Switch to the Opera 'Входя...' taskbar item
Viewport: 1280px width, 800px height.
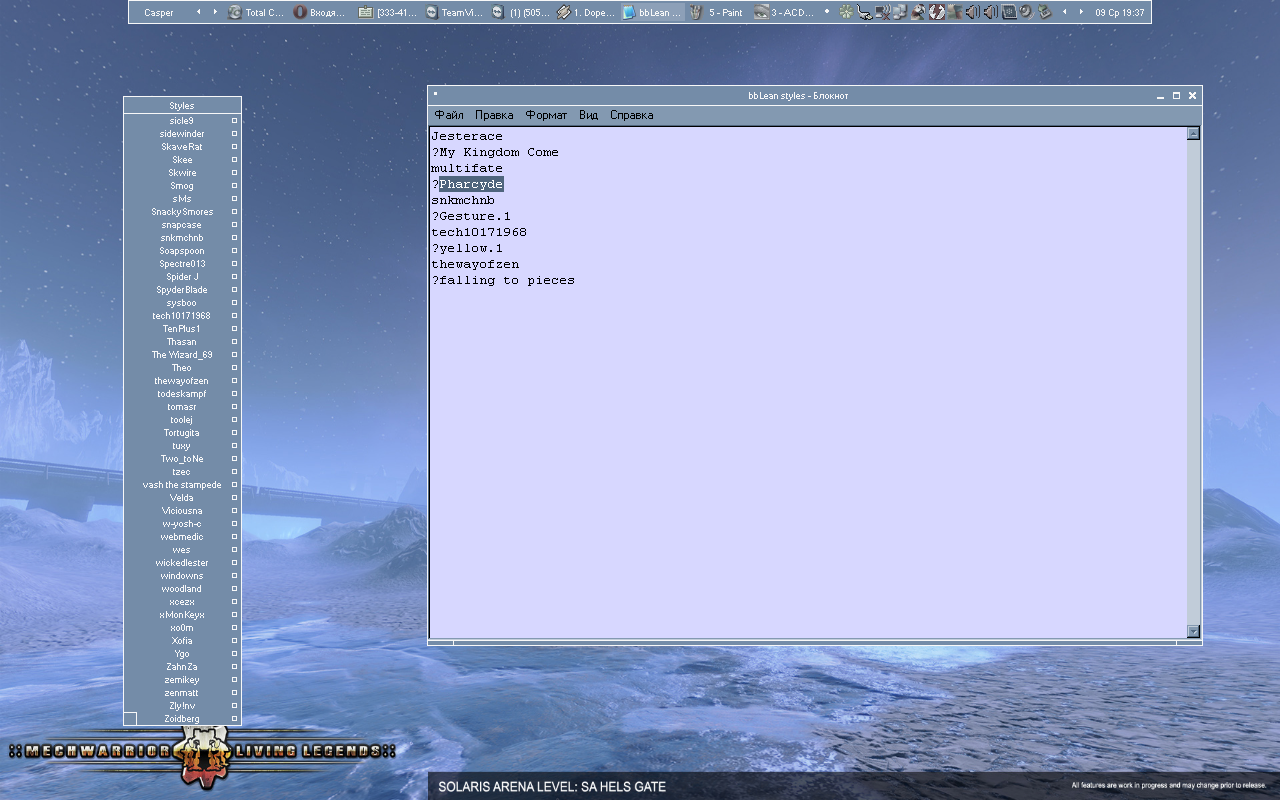(322, 13)
